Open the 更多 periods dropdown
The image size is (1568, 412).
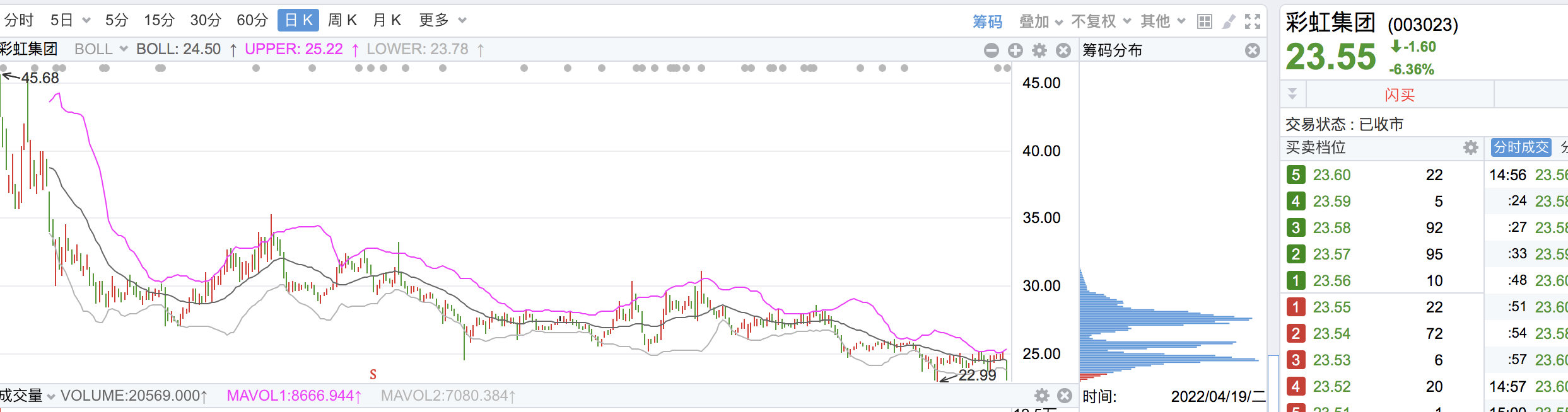(443, 20)
